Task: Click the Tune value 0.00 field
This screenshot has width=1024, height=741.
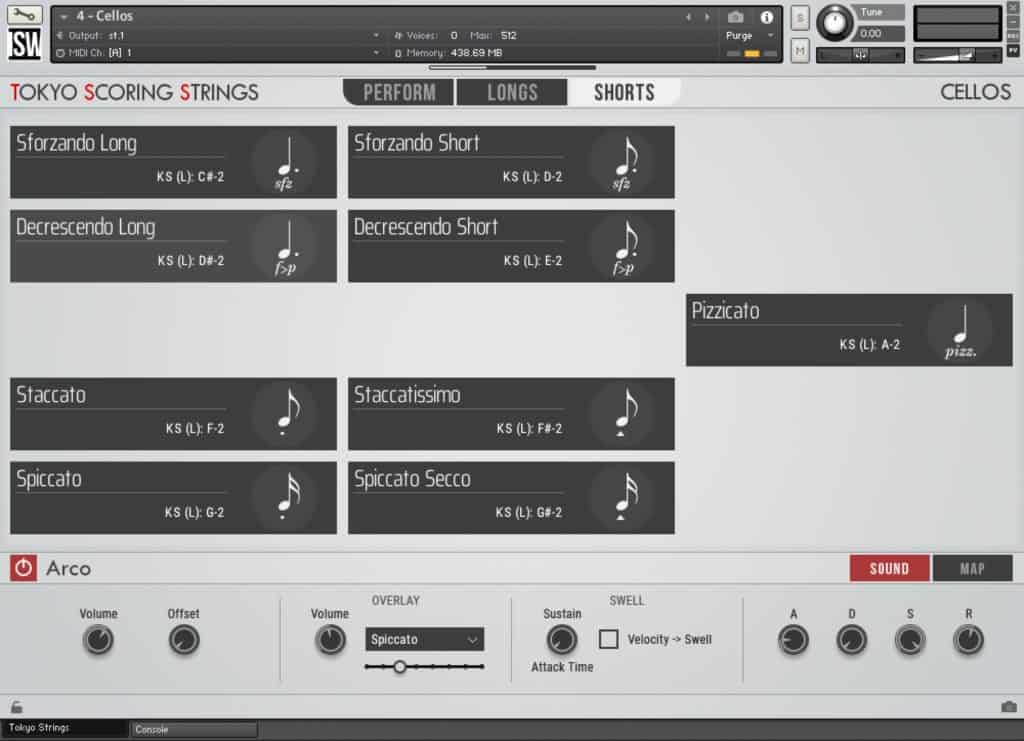Action: [879, 33]
